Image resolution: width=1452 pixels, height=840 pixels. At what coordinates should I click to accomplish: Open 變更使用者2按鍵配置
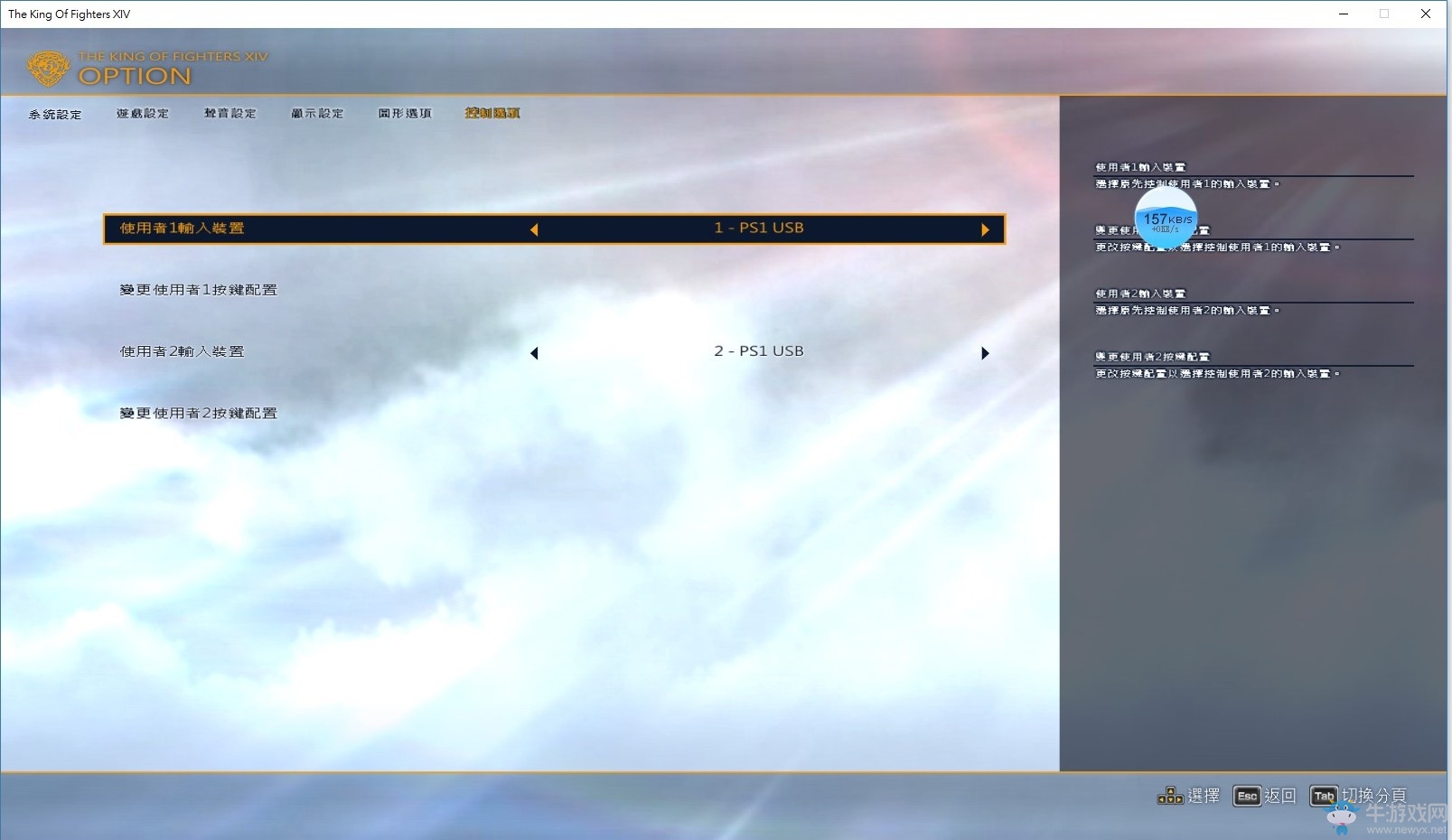198,413
